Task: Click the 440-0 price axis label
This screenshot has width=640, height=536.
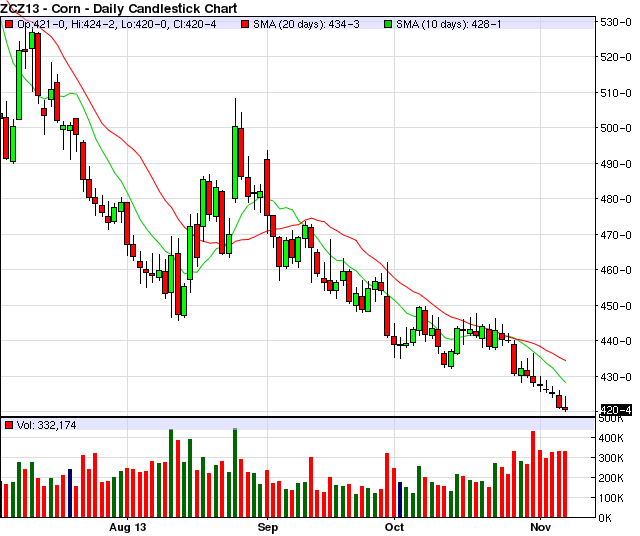Action: (x=616, y=341)
